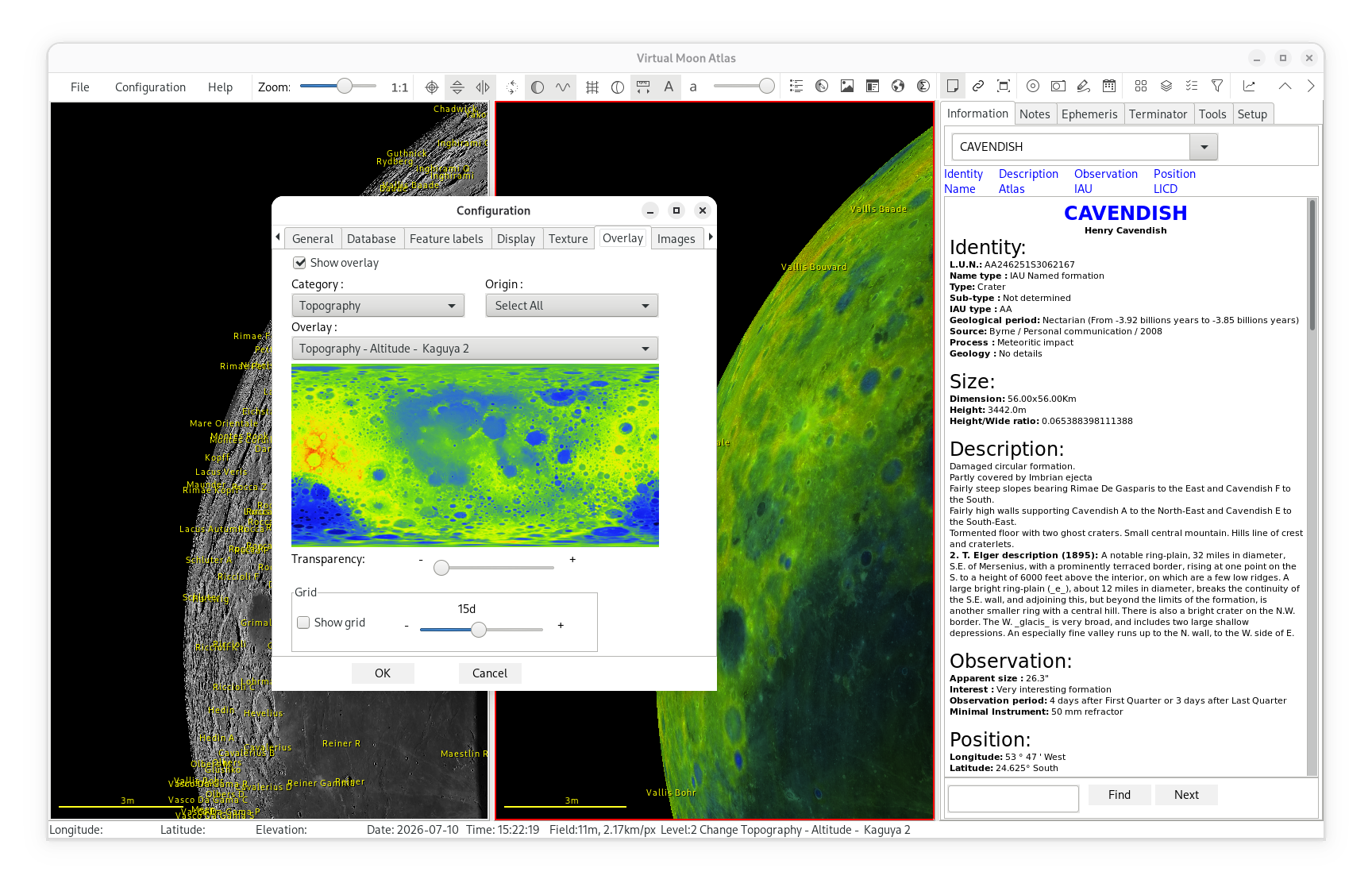The image size is (1372, 891).
Task: Click the calendar toolbar icon
Action: [1109, 86]
